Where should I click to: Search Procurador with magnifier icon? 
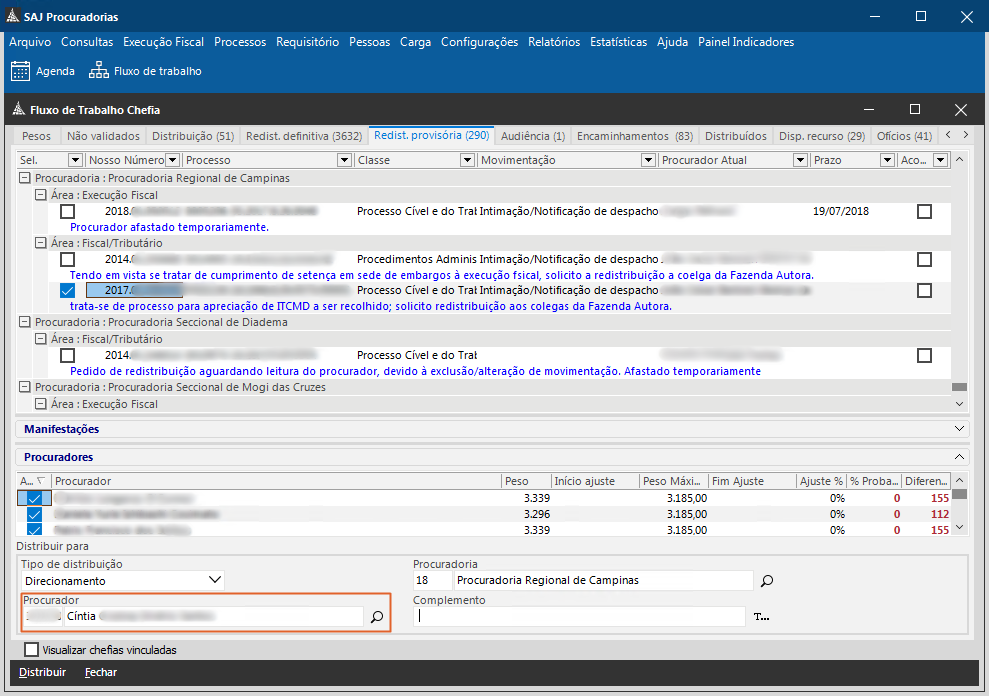coord(377,617)
